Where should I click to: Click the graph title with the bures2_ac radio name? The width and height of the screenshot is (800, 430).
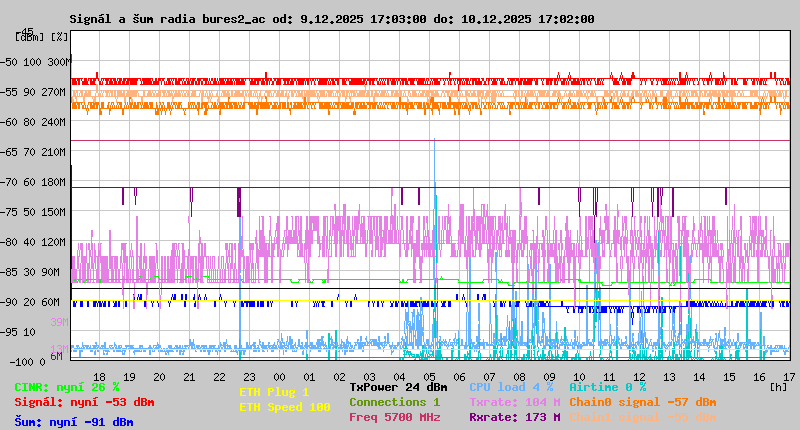[x=331, y=18]
